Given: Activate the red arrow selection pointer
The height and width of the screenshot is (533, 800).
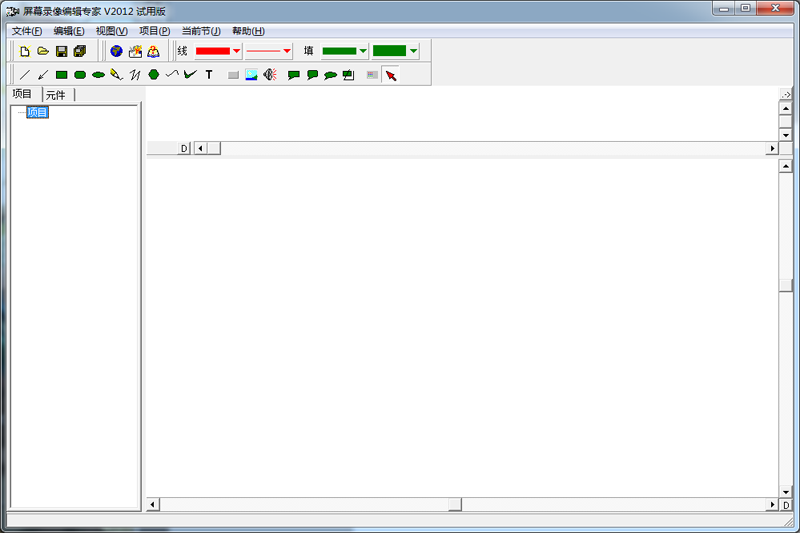Looking at the screenshot, I should pyautogui.click(x=391, y=75).
